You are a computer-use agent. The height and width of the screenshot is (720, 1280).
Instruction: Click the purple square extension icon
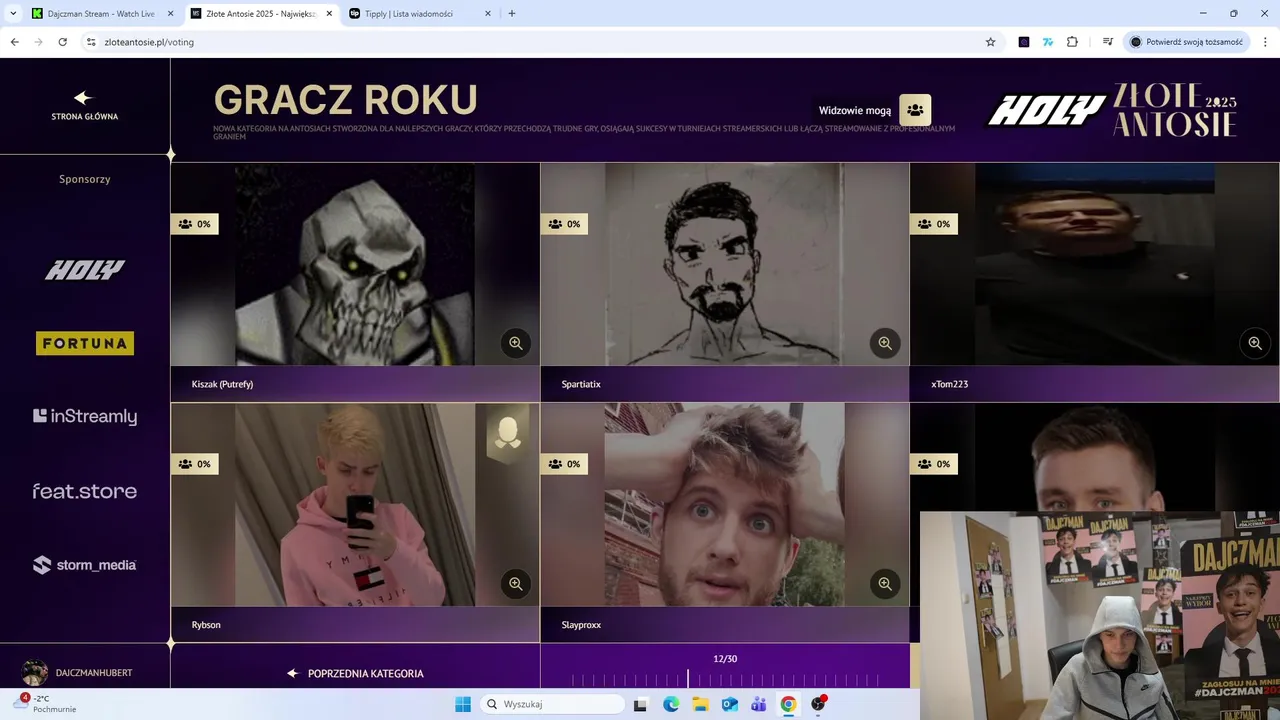coord(1024,42)
